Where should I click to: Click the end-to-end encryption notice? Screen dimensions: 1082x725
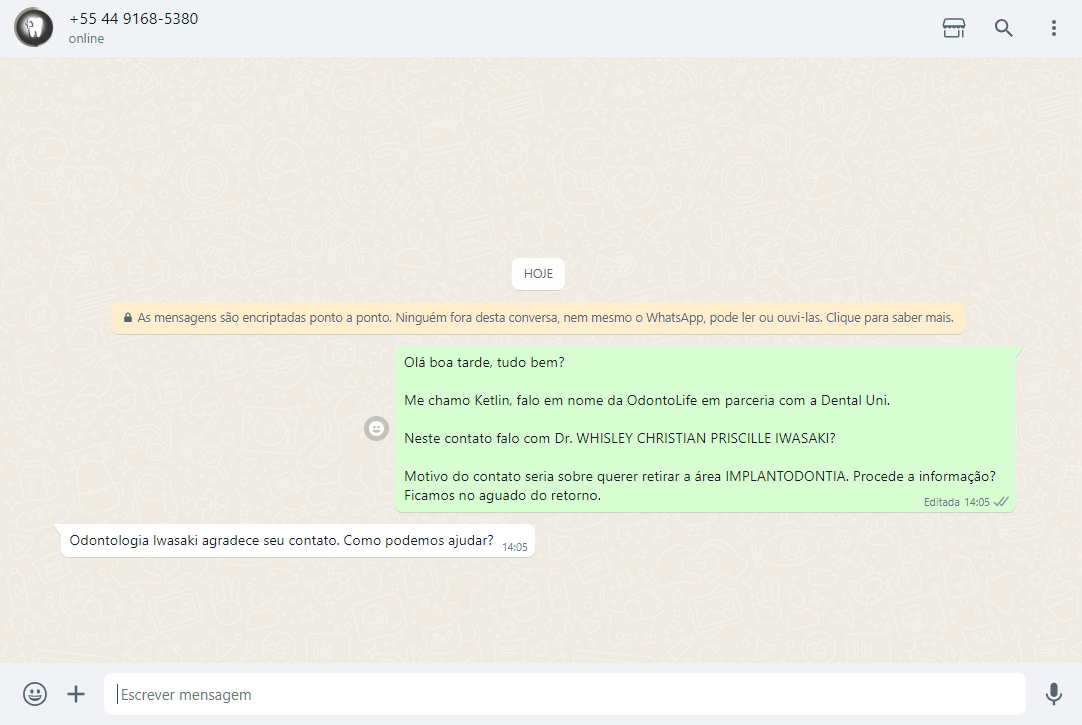click(x=538, y=318)
